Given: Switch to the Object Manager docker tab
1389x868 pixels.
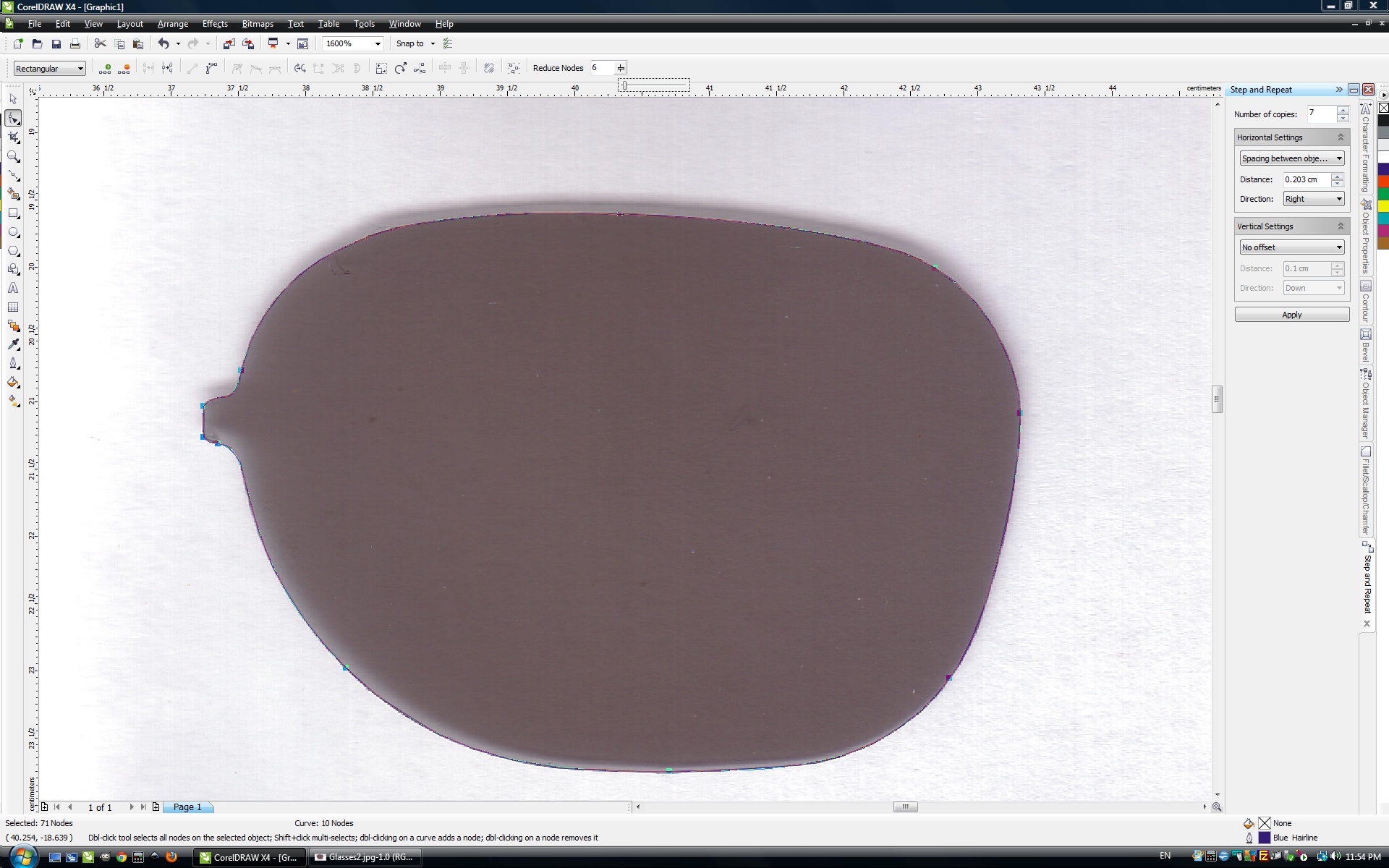Looking at the screenshot, I should [x=1366, y=404].
